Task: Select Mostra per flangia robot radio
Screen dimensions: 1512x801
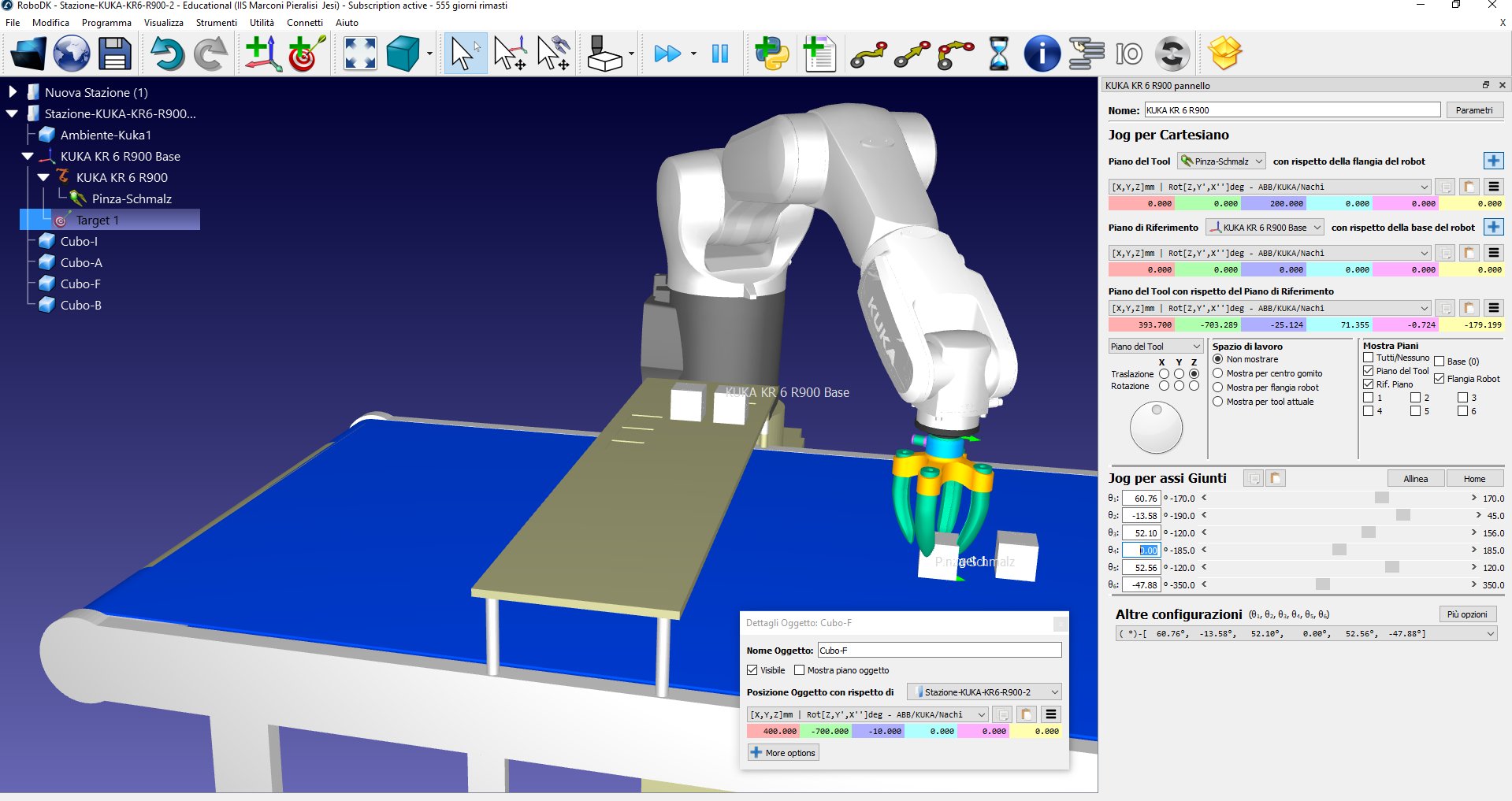Action: [1218, 388]
